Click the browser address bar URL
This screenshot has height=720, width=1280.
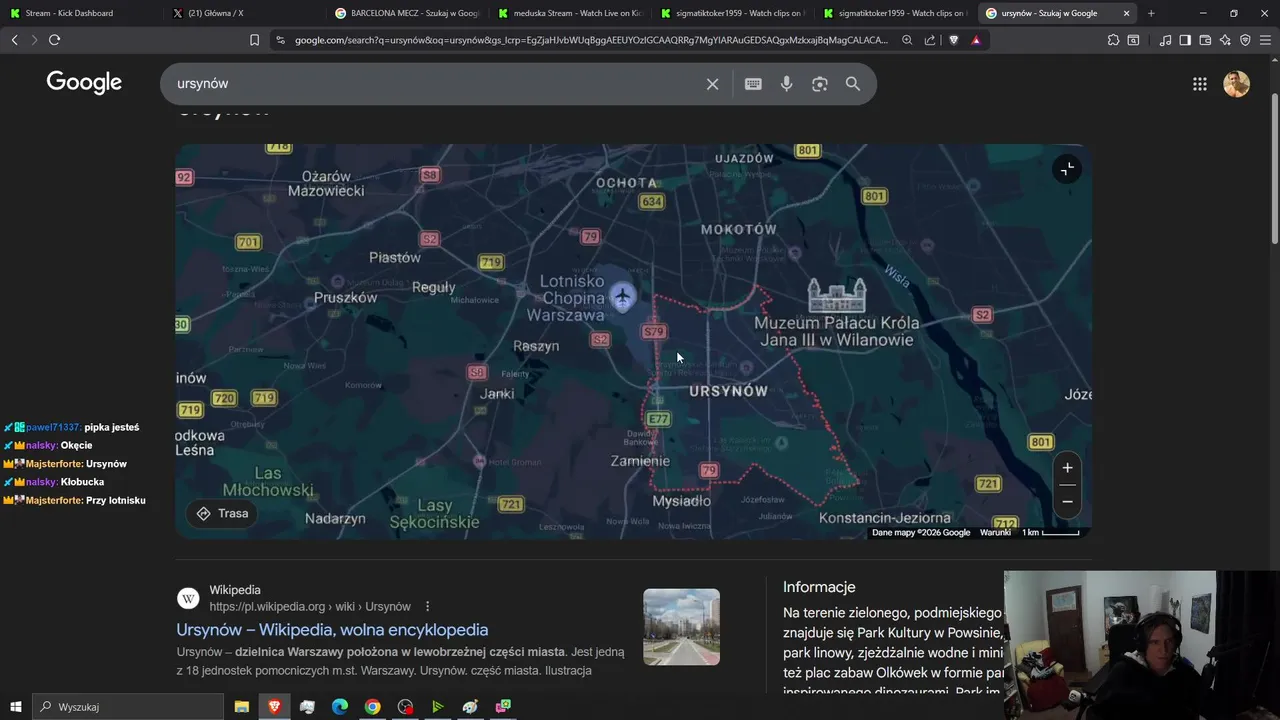click(x=591, y=40)
